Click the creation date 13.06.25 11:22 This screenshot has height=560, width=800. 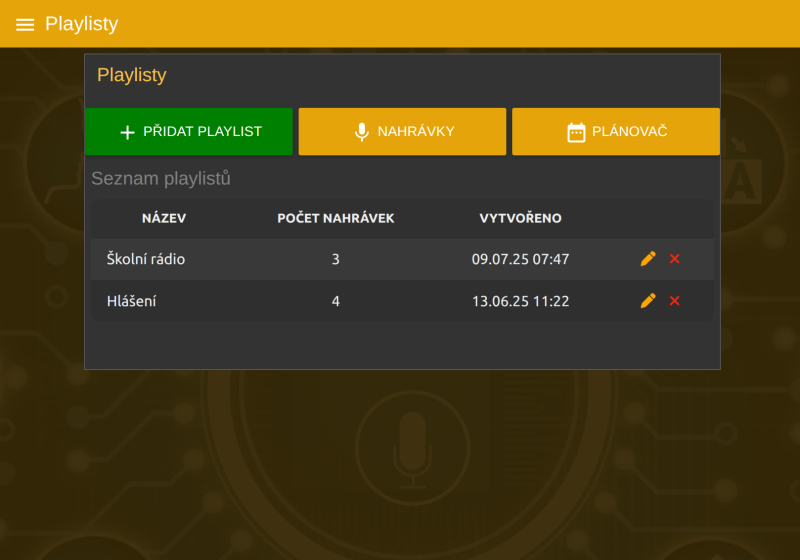pos(520,301)
